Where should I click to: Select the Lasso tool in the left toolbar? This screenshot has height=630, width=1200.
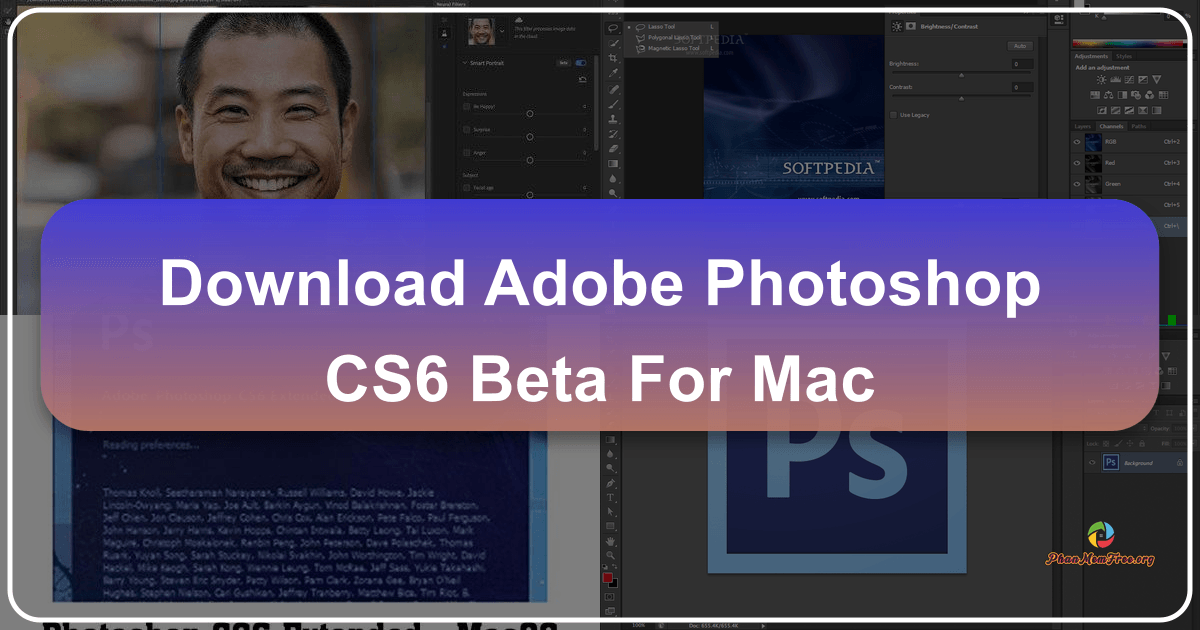[614, 27]
